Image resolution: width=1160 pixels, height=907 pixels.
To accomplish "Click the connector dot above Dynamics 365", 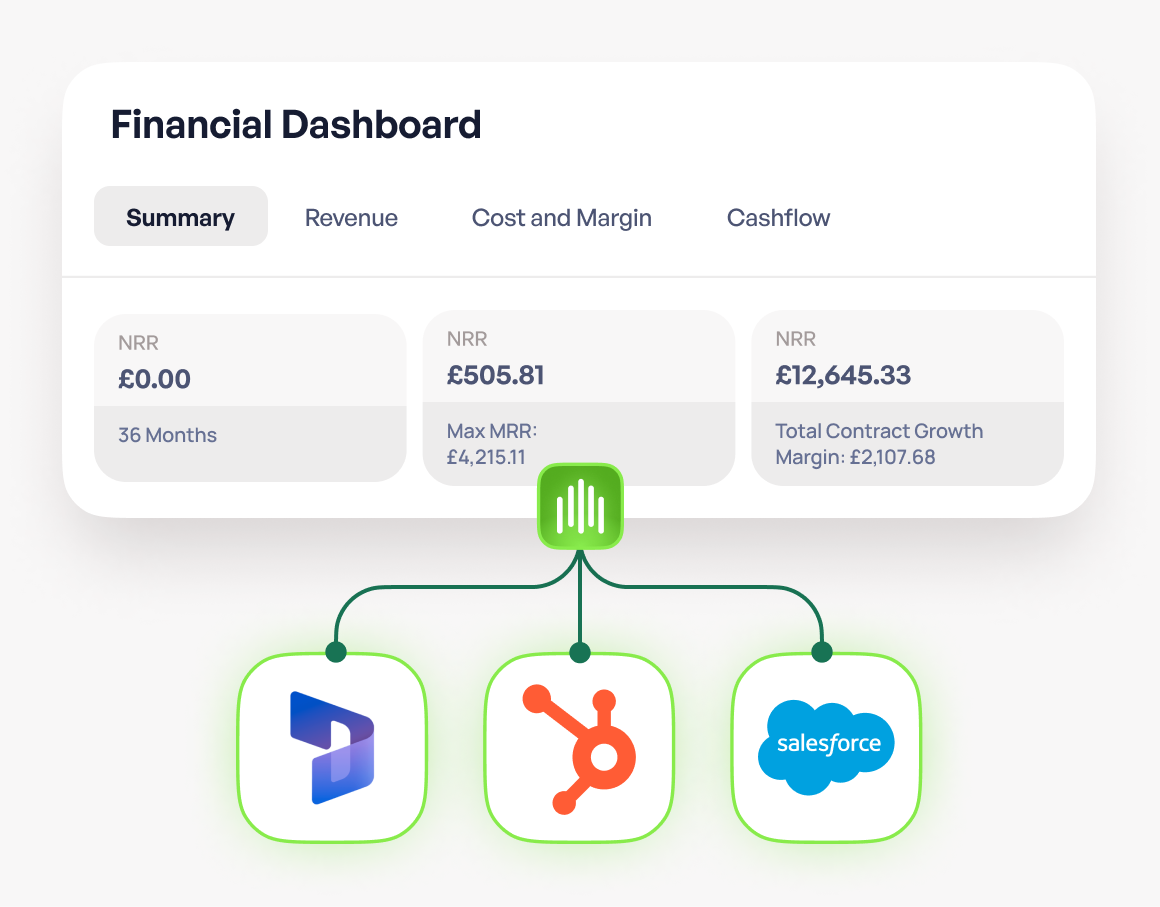I will [x=336, y=653].
